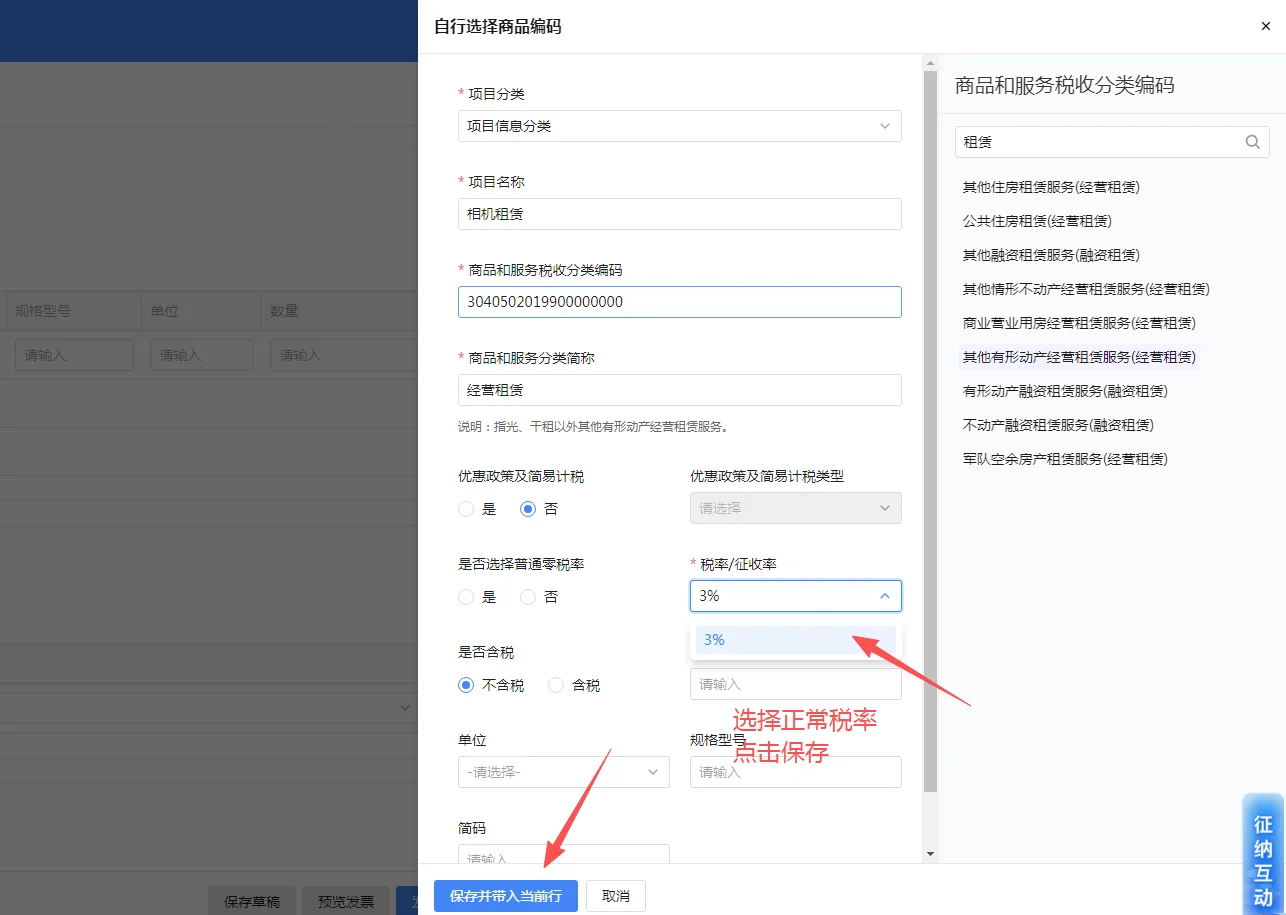The width and height of the screenshot is (1286, 915).
Task: Switch 是否含税 to 含税
Action: tap(556, 685)
